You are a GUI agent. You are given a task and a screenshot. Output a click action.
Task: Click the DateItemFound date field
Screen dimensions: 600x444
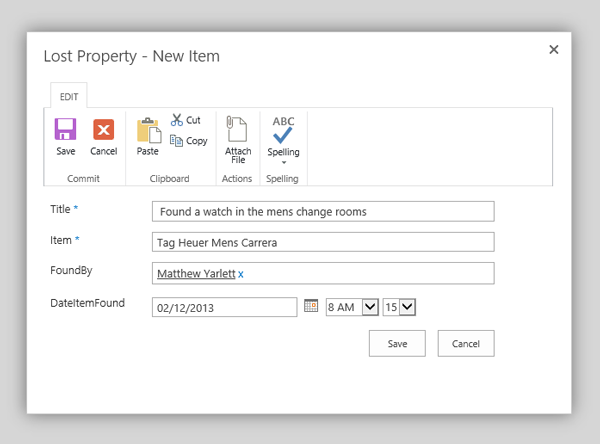[x=225, y=307]
